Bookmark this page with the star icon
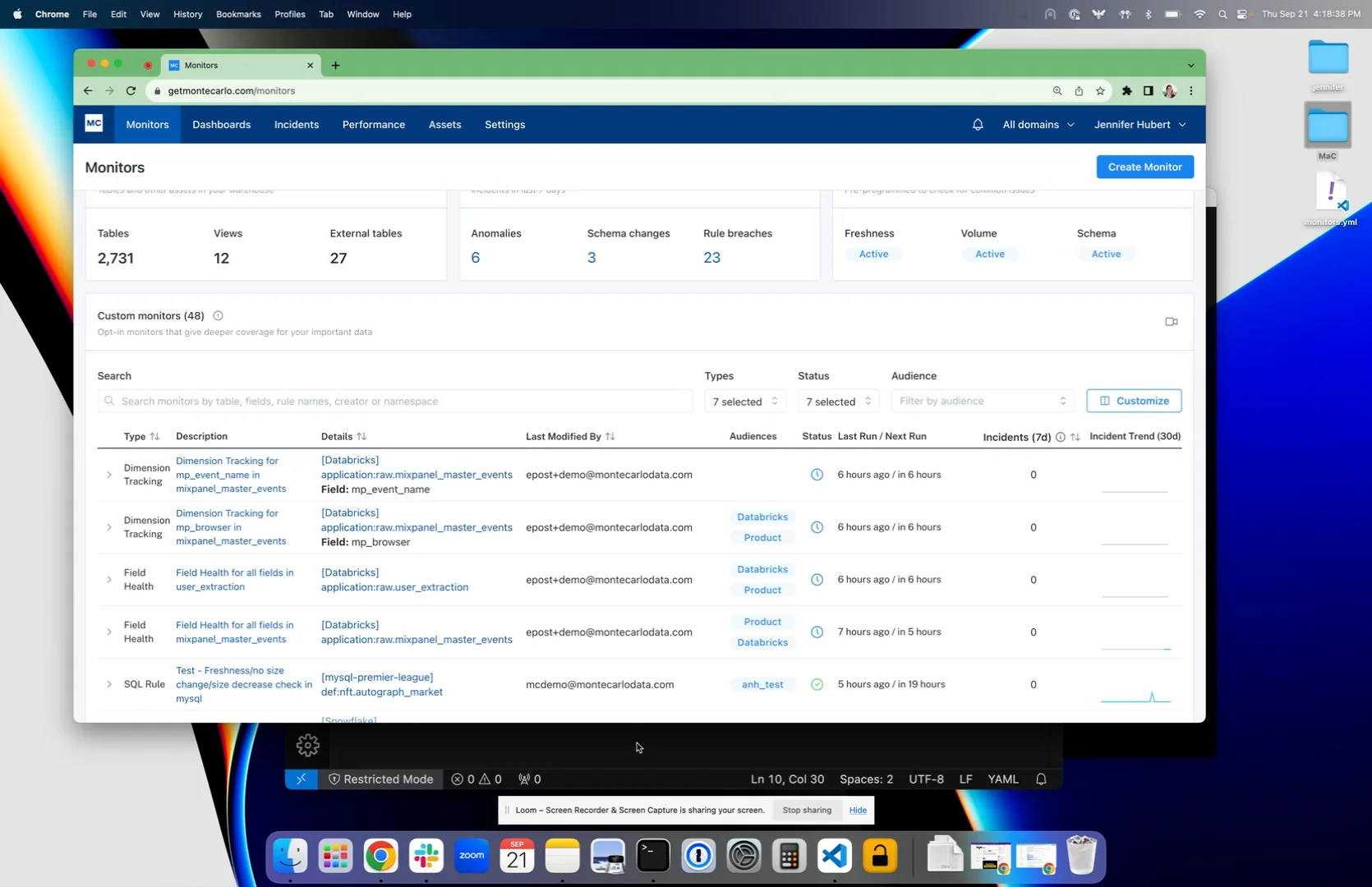The width and height of the screenshot is (1372, 887). click(1100, 91)
